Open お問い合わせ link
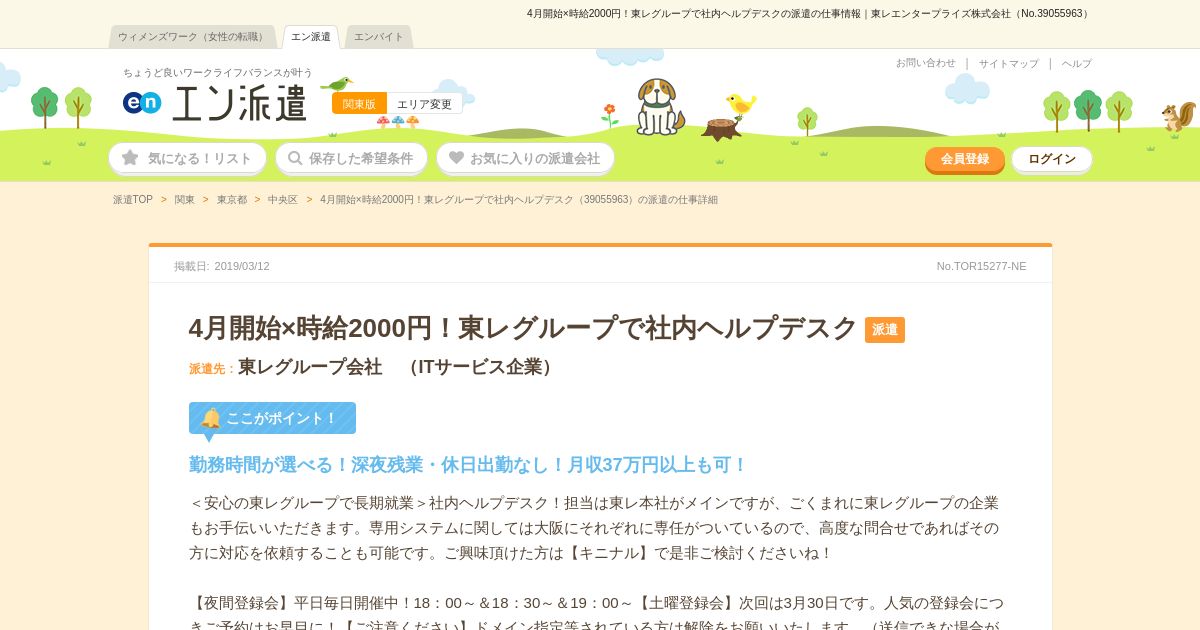The height and width of the screenshot is (630, 1200). coord(925,63)
